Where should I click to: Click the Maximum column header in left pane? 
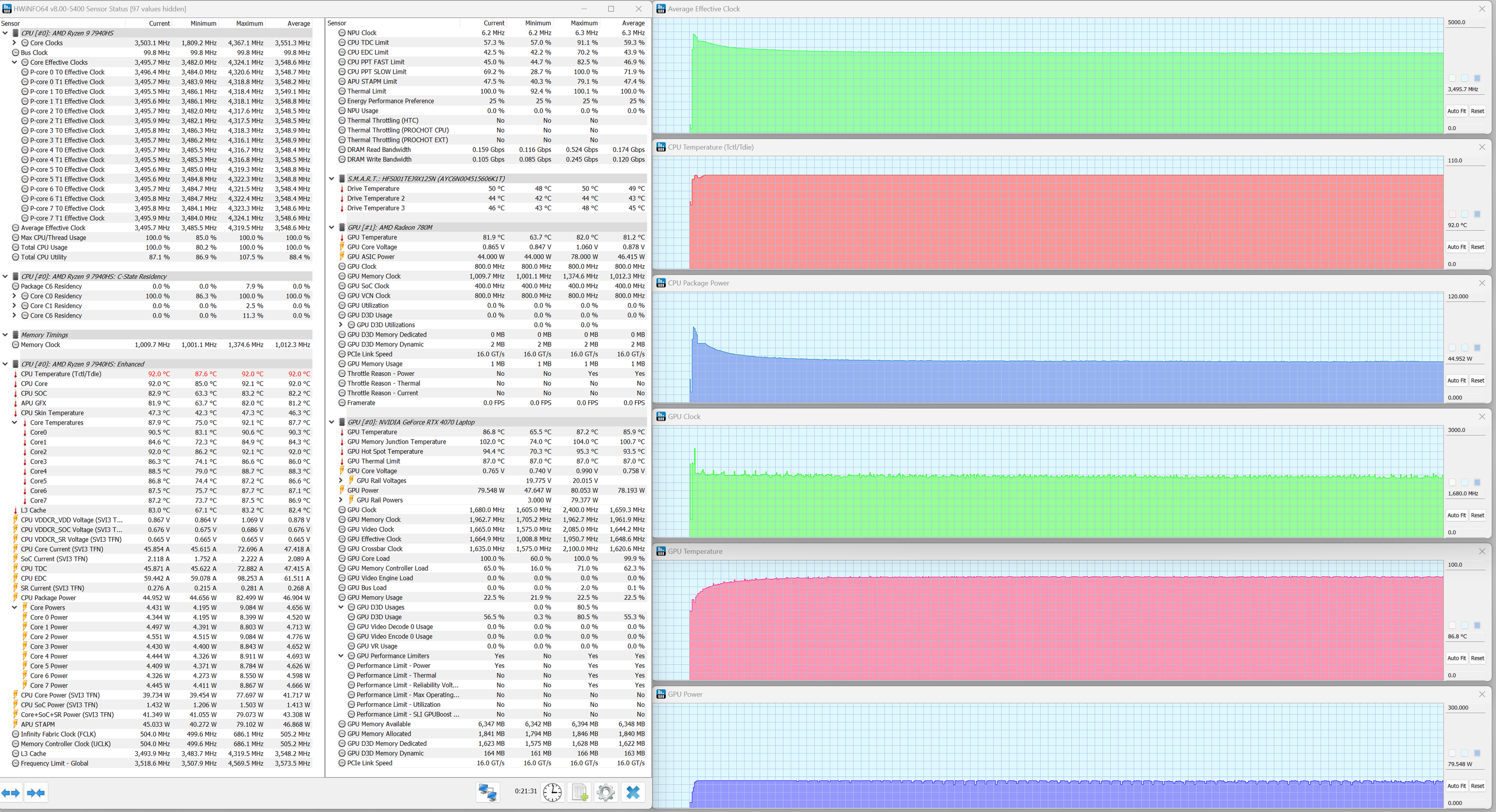249,23
